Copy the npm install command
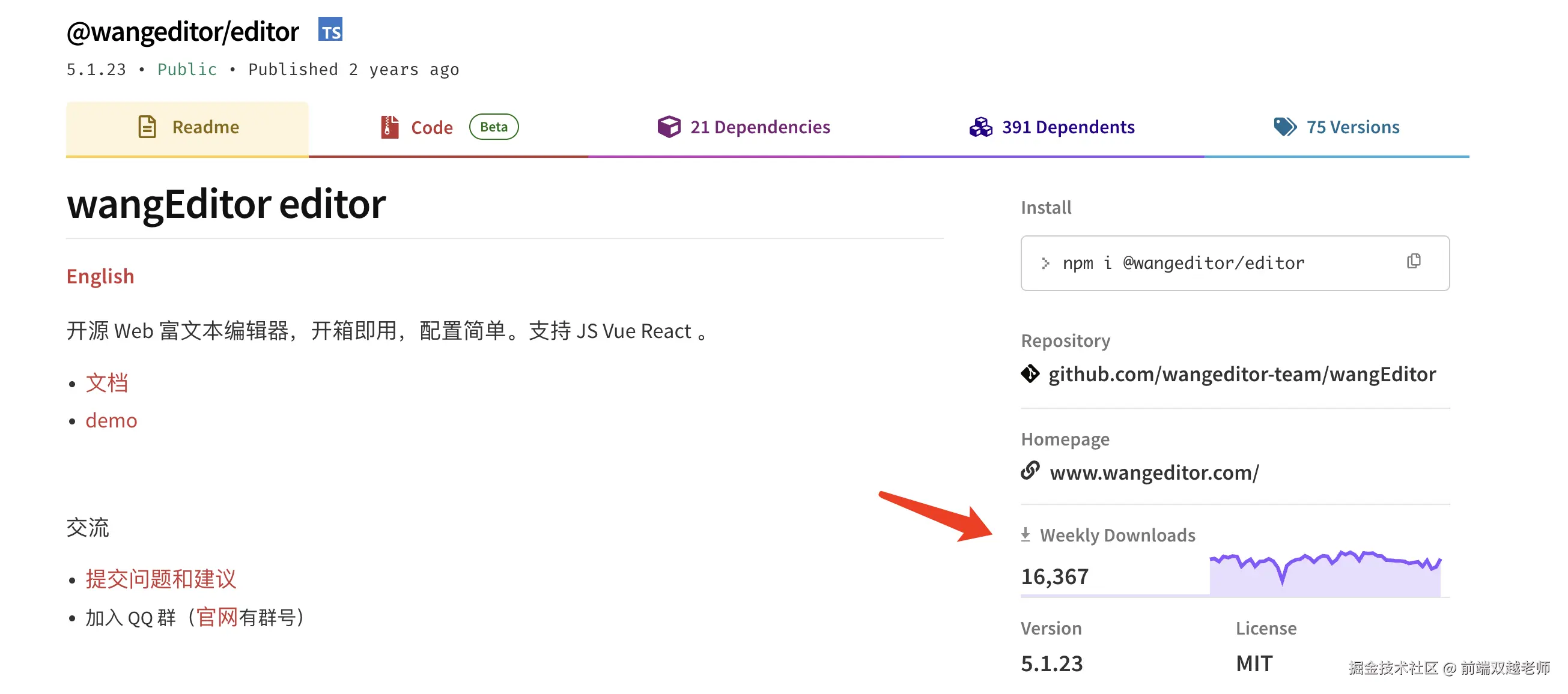 point(1414,262)
